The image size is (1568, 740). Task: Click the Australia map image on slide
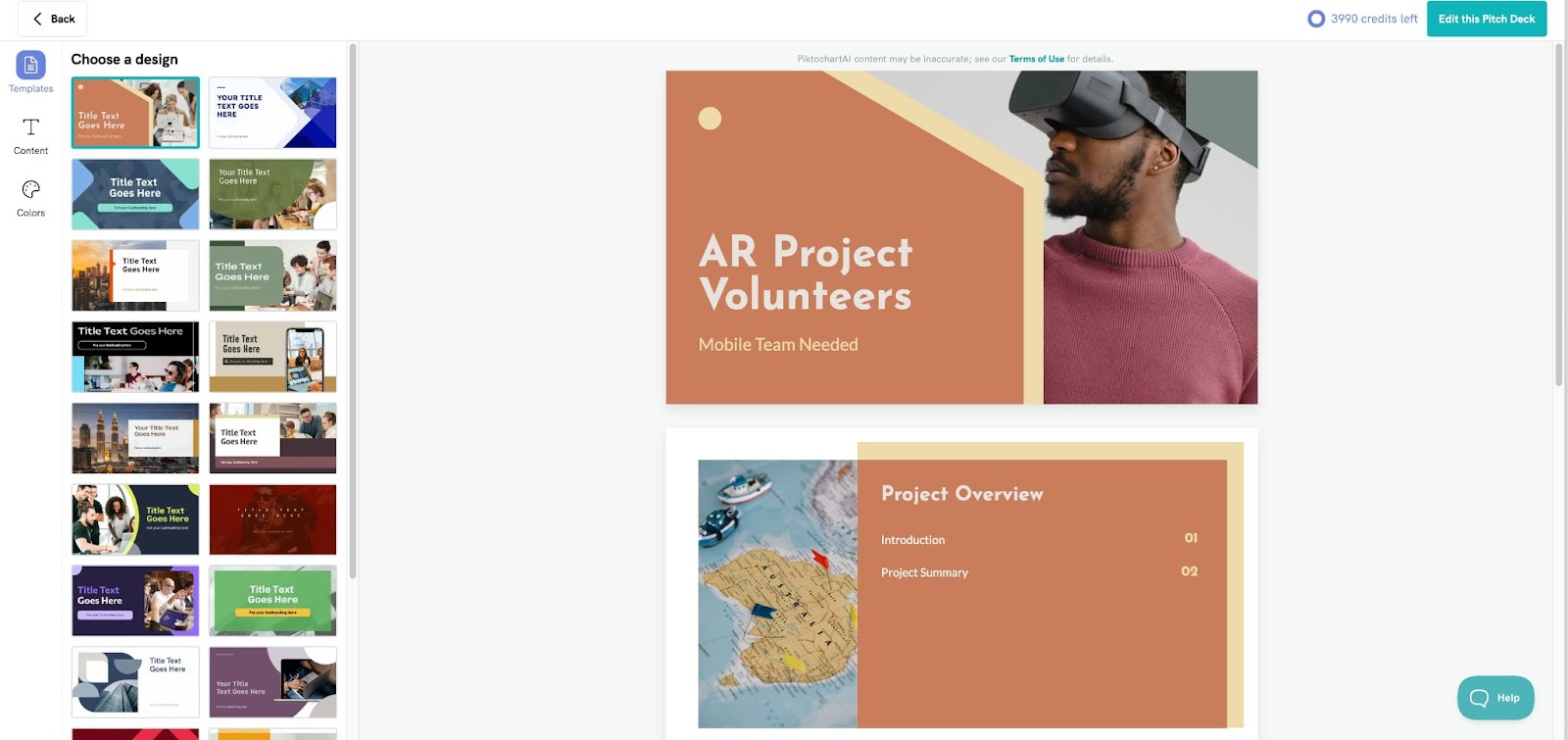pos(777,594)
